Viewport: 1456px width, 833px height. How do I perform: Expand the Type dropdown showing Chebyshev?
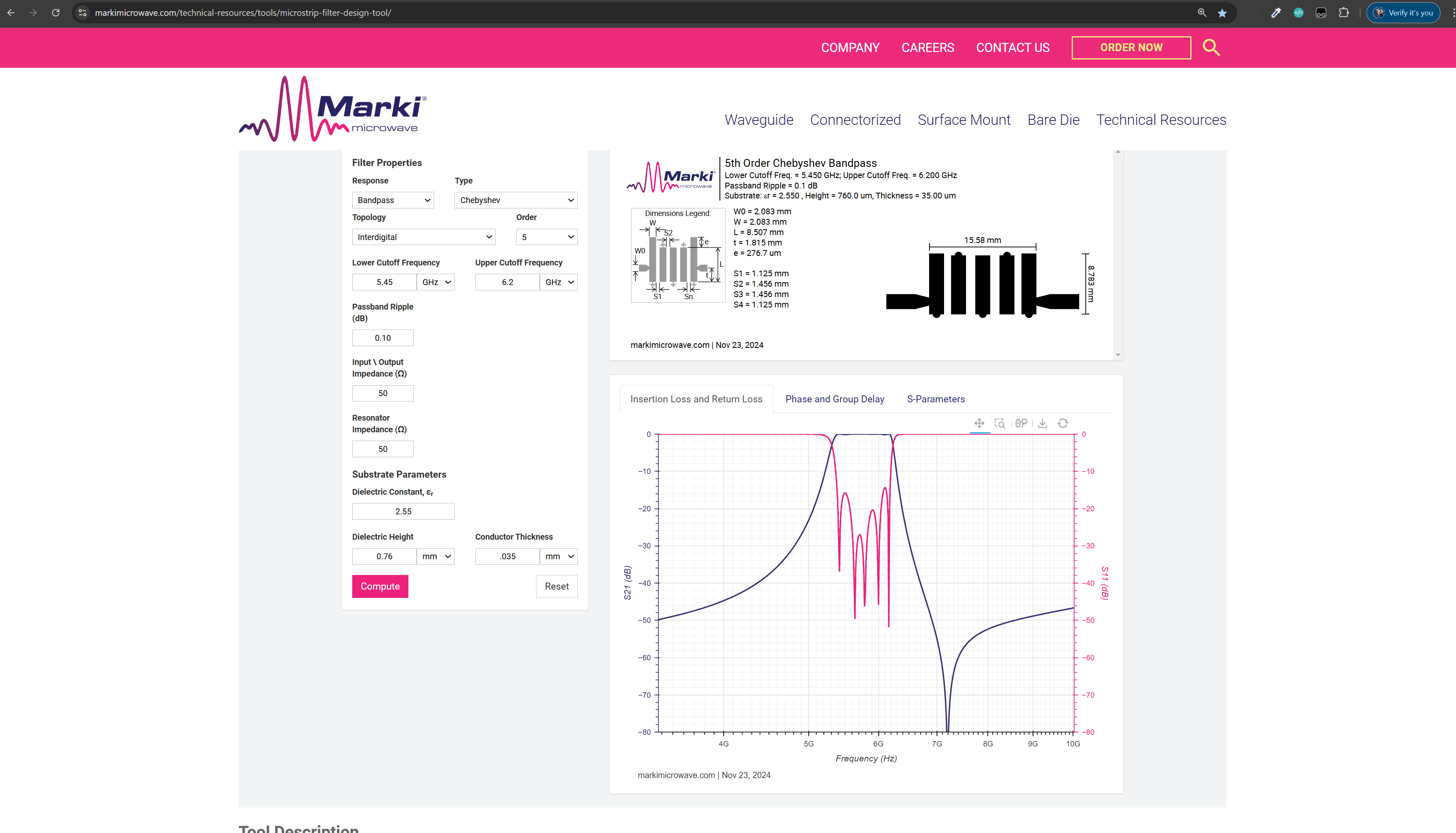[516, 200]
